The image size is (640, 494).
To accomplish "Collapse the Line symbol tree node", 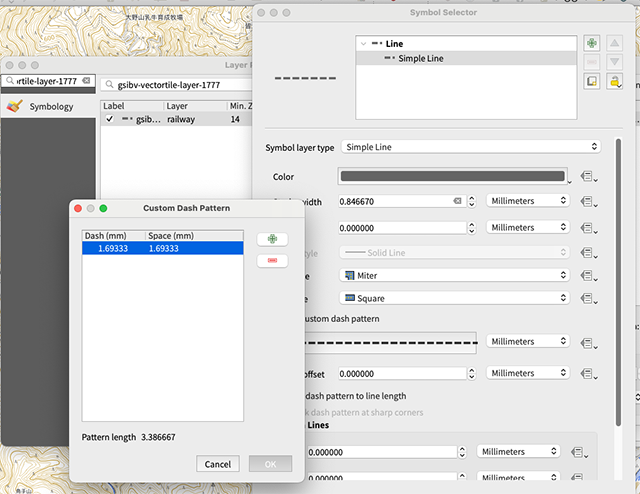I will click(362, 44).
